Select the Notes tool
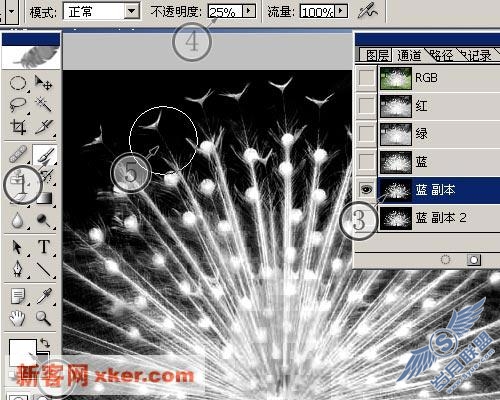This screenshot has width=500, height=400. [18, 296]
